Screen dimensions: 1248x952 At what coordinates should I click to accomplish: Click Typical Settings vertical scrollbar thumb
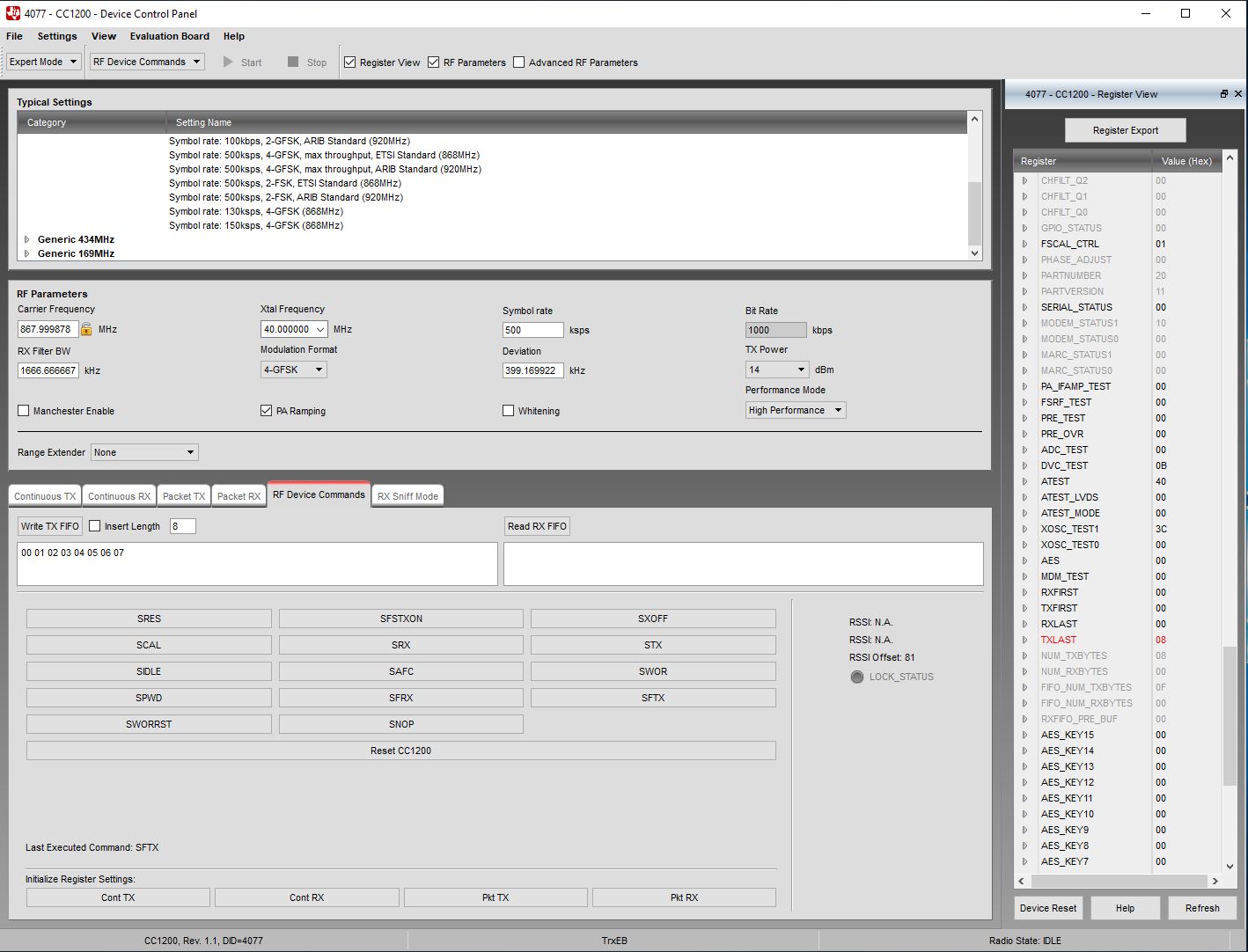click(974, 213)
